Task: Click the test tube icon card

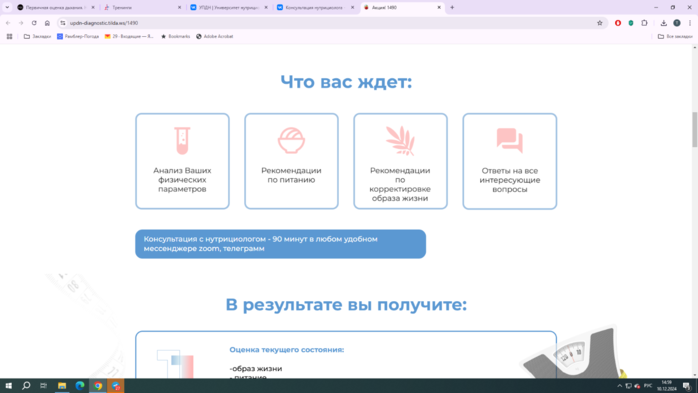Action: tap(182, 161)
